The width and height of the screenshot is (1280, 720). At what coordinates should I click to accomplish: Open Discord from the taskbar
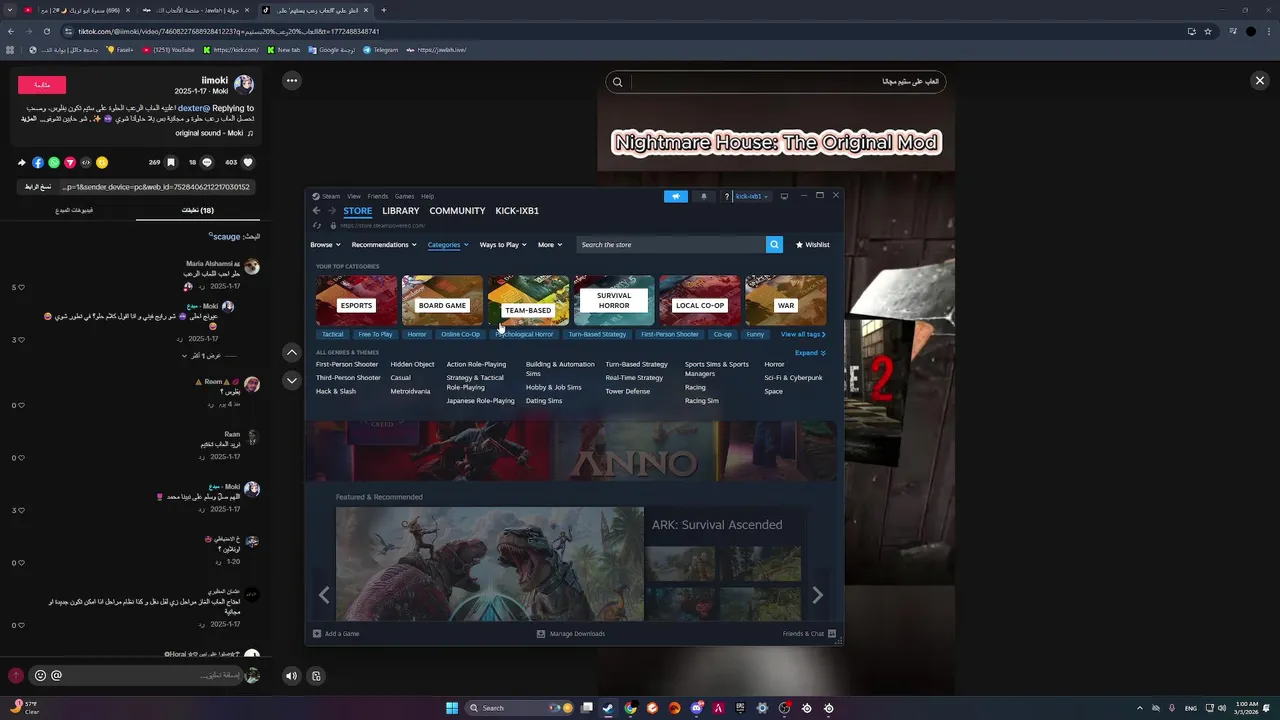pyautogui.click(x=697, y=708)
